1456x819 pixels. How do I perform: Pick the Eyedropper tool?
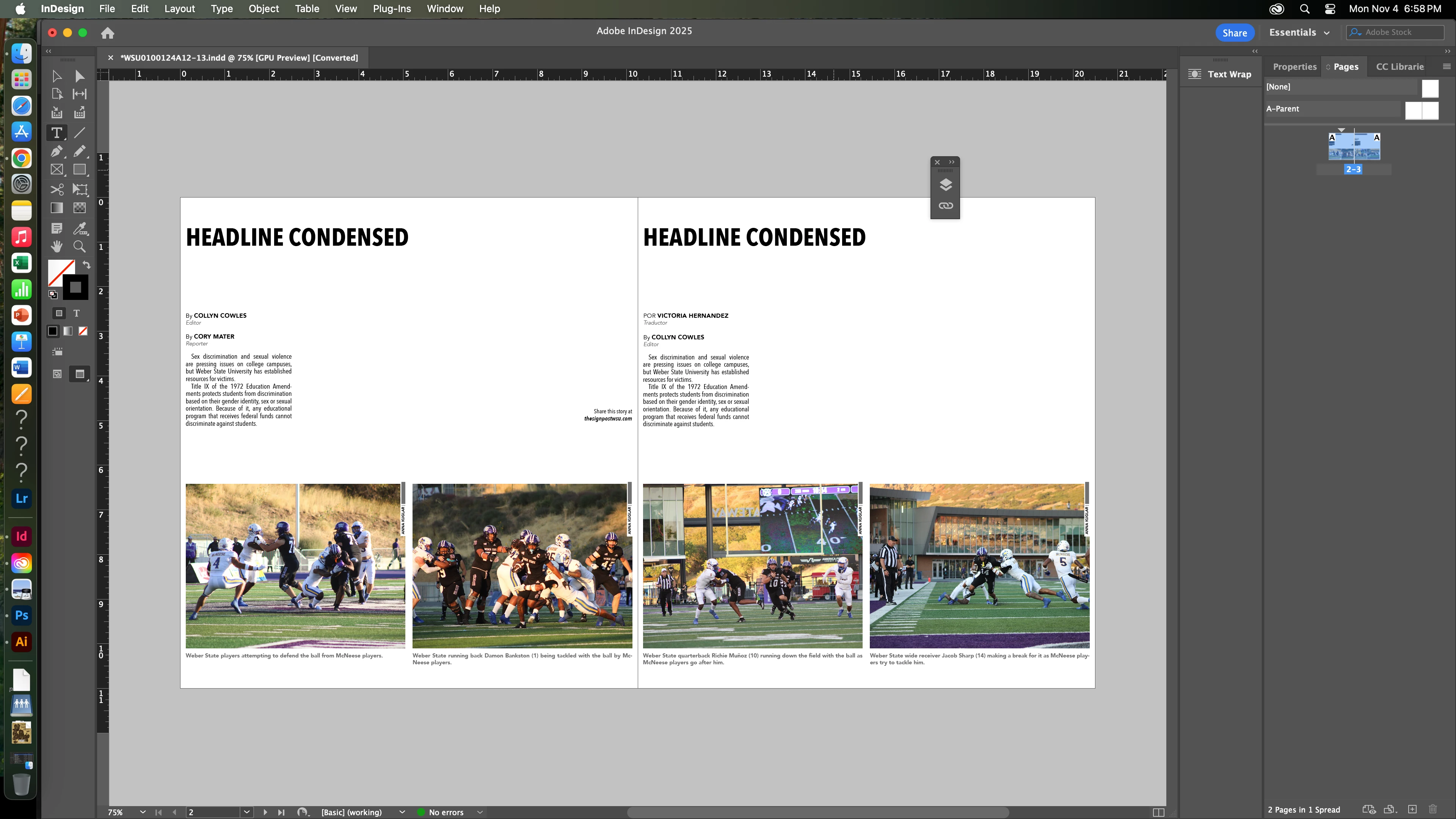pyautogui.click(x=80, y=228)
